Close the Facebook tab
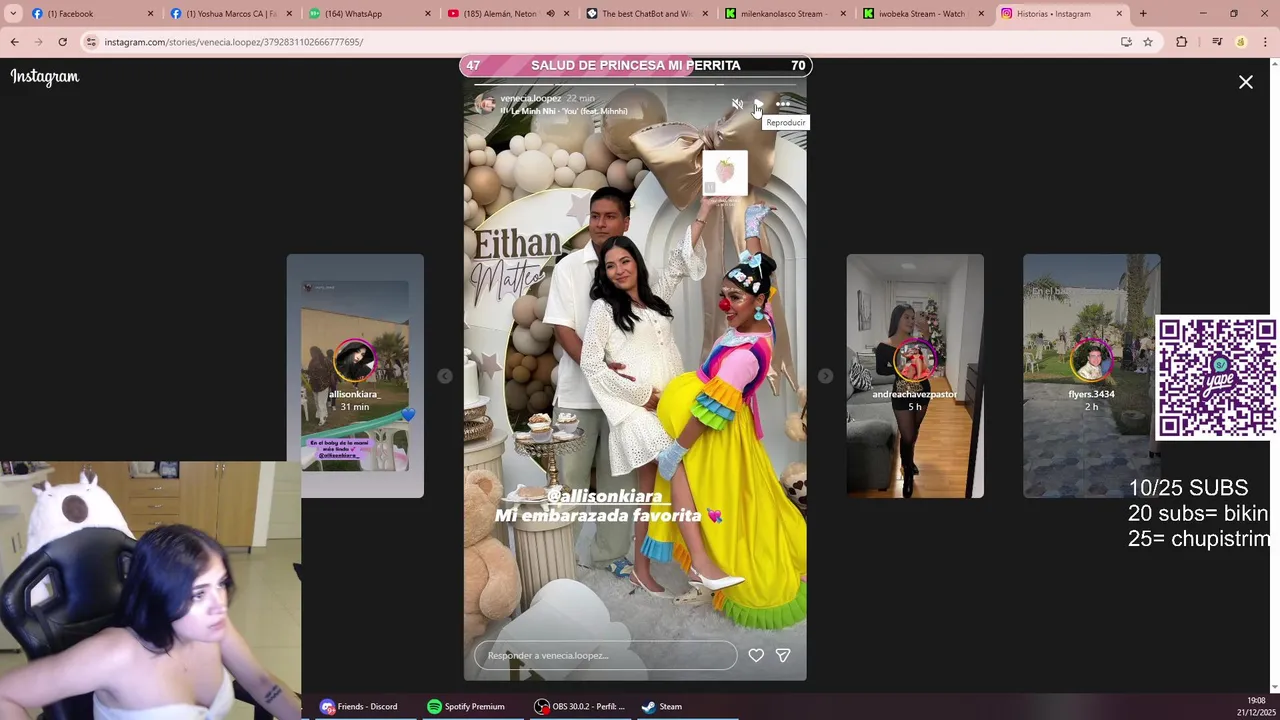 (x=151, y=14)
